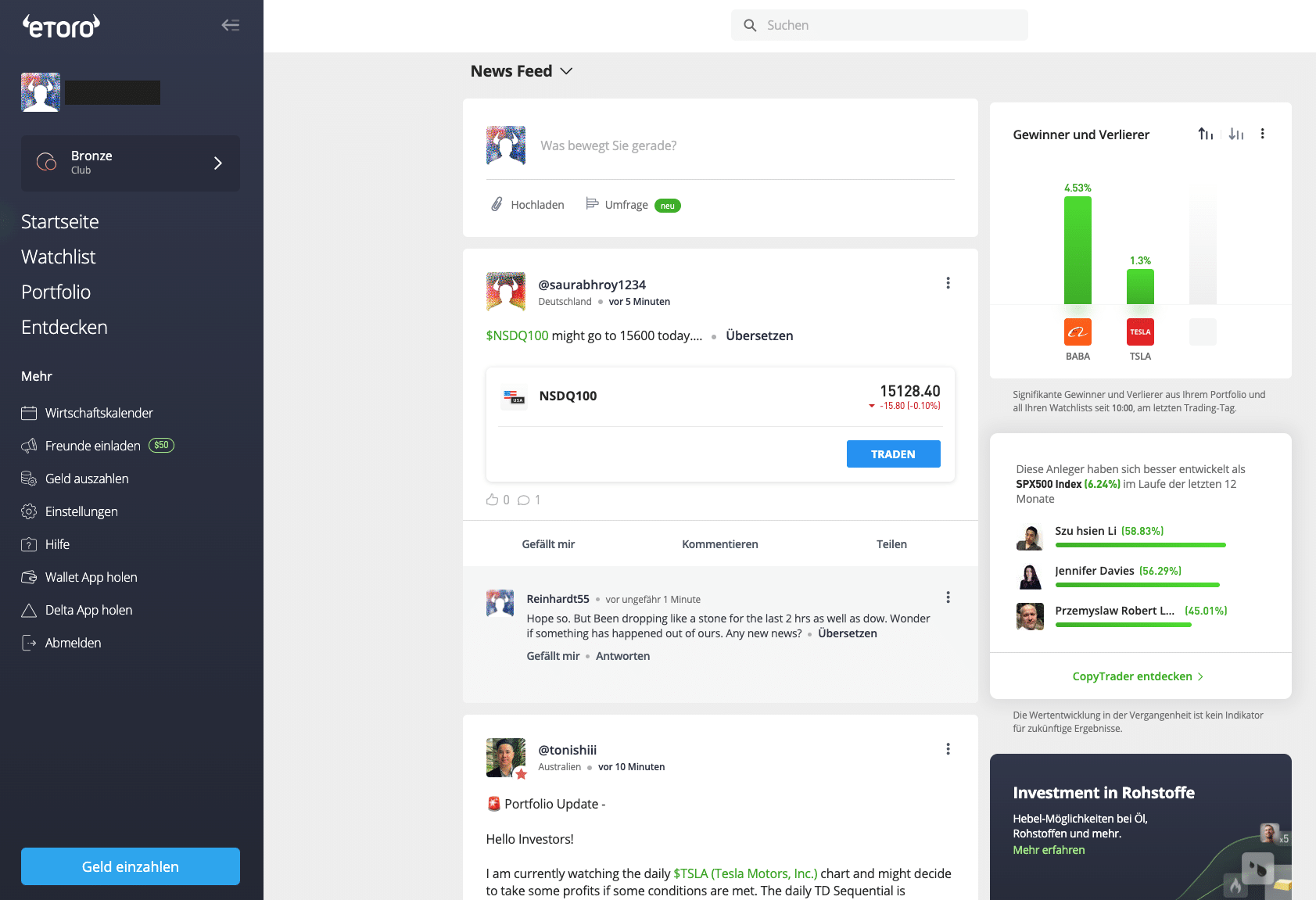Viewport: 1316px width, 900px height.
Task: Open the Bronze Club panel
Action: pos(131,163)
